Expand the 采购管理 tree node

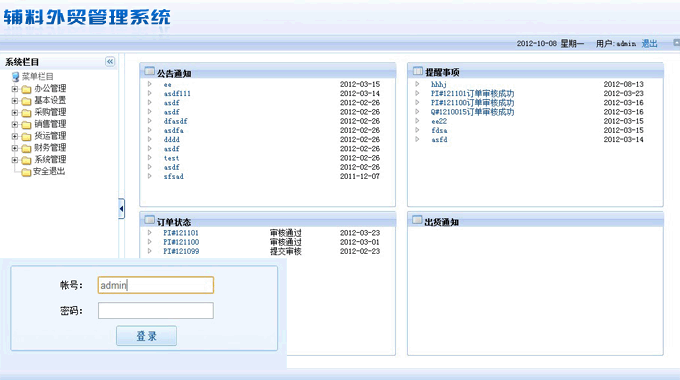pos(15,112)
